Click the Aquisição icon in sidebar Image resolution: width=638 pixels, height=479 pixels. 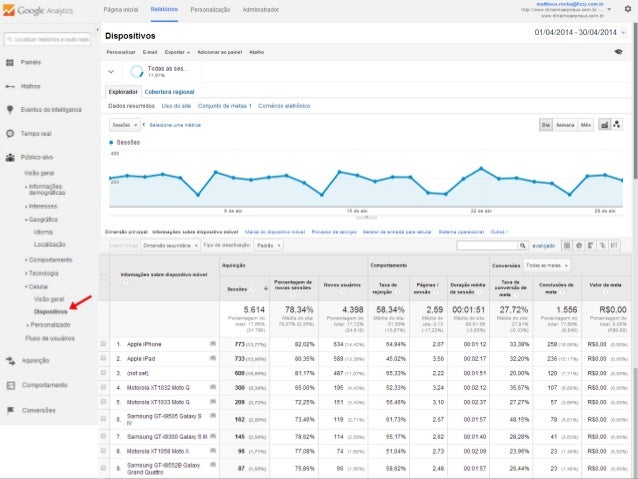(x=9, y=360)
